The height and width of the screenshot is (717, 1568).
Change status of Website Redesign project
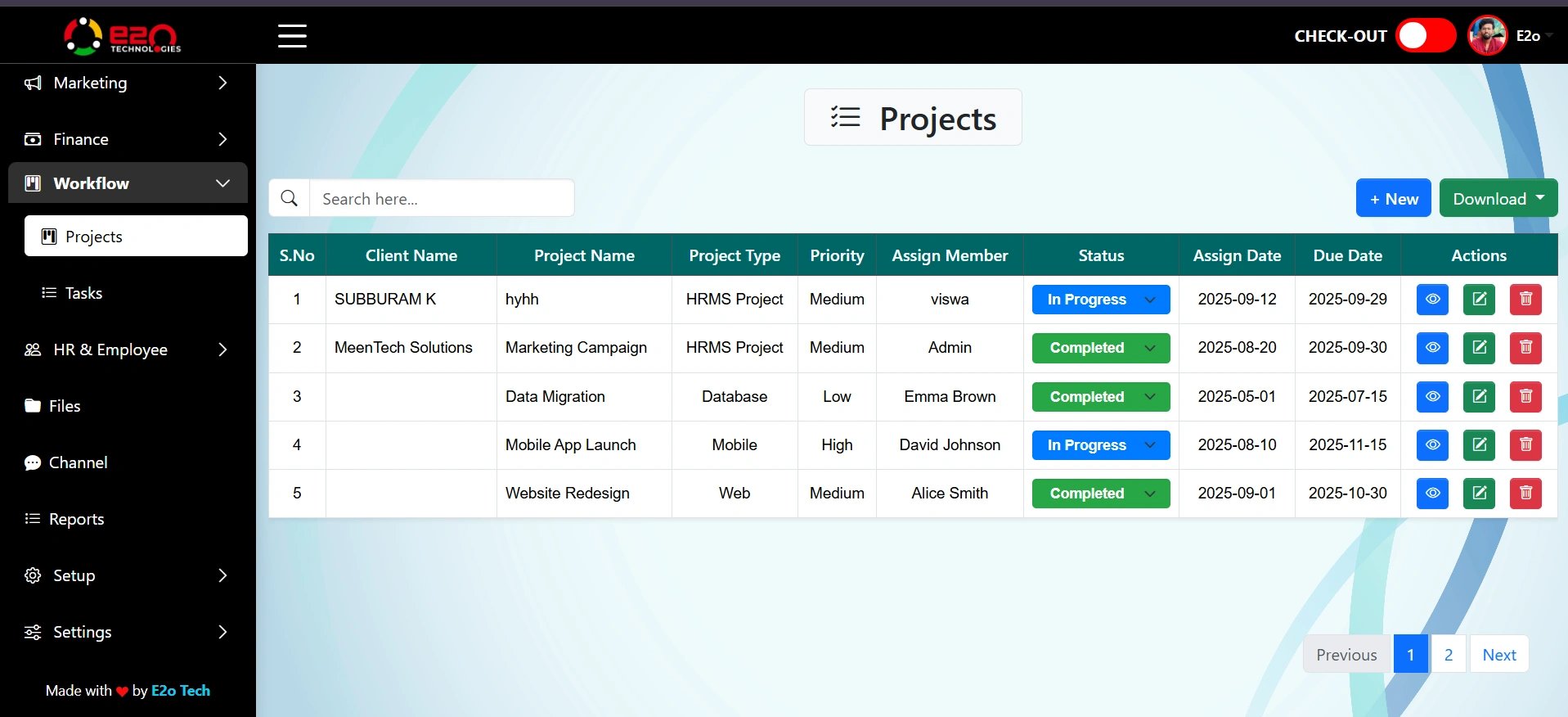pos(1100,494)
